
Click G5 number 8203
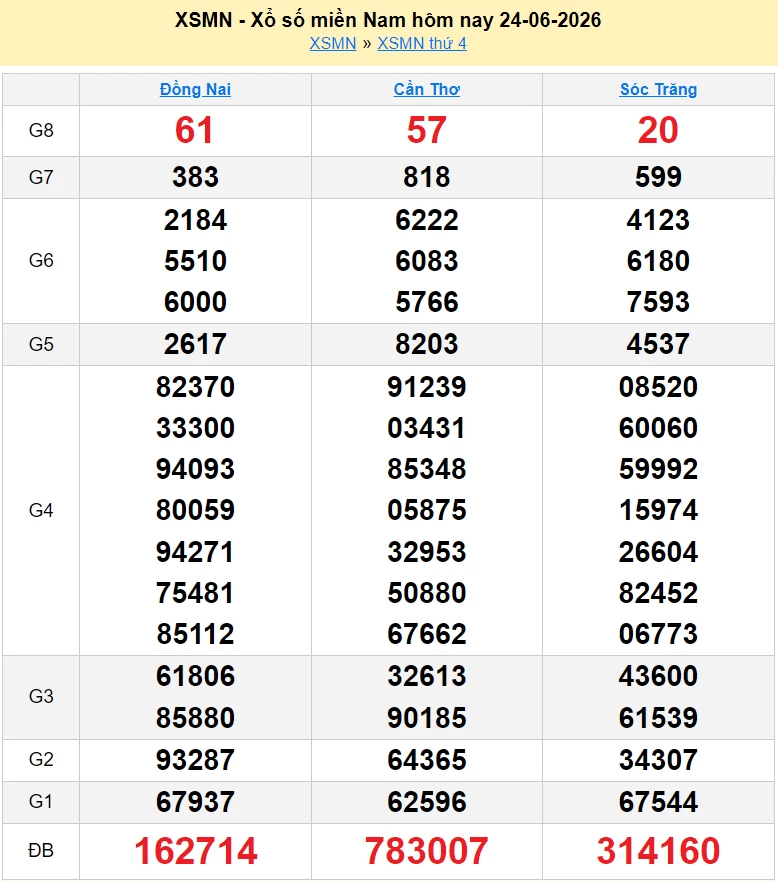[x=426, y=344]
